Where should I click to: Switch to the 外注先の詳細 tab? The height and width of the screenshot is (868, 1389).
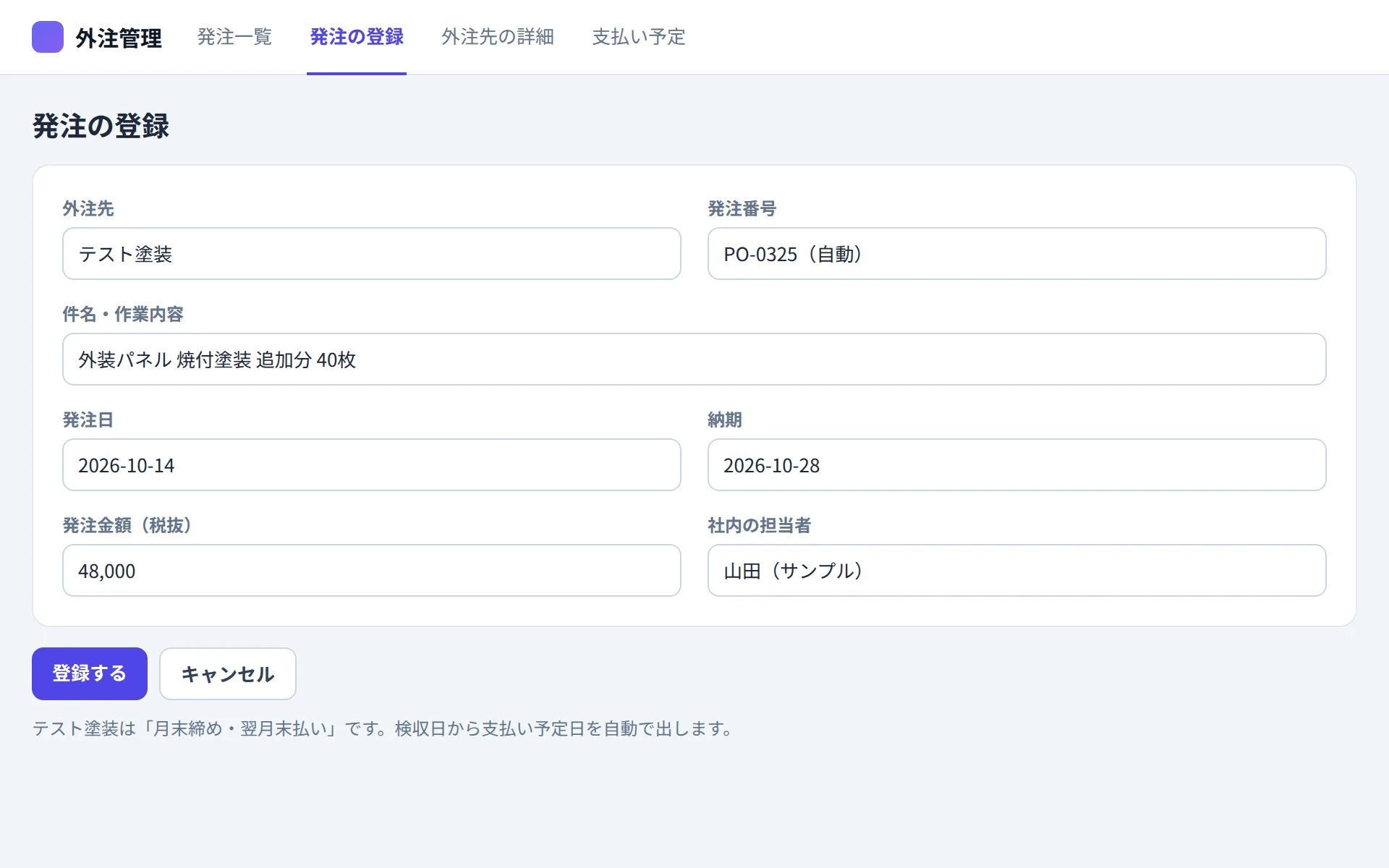tap(498, 37)
